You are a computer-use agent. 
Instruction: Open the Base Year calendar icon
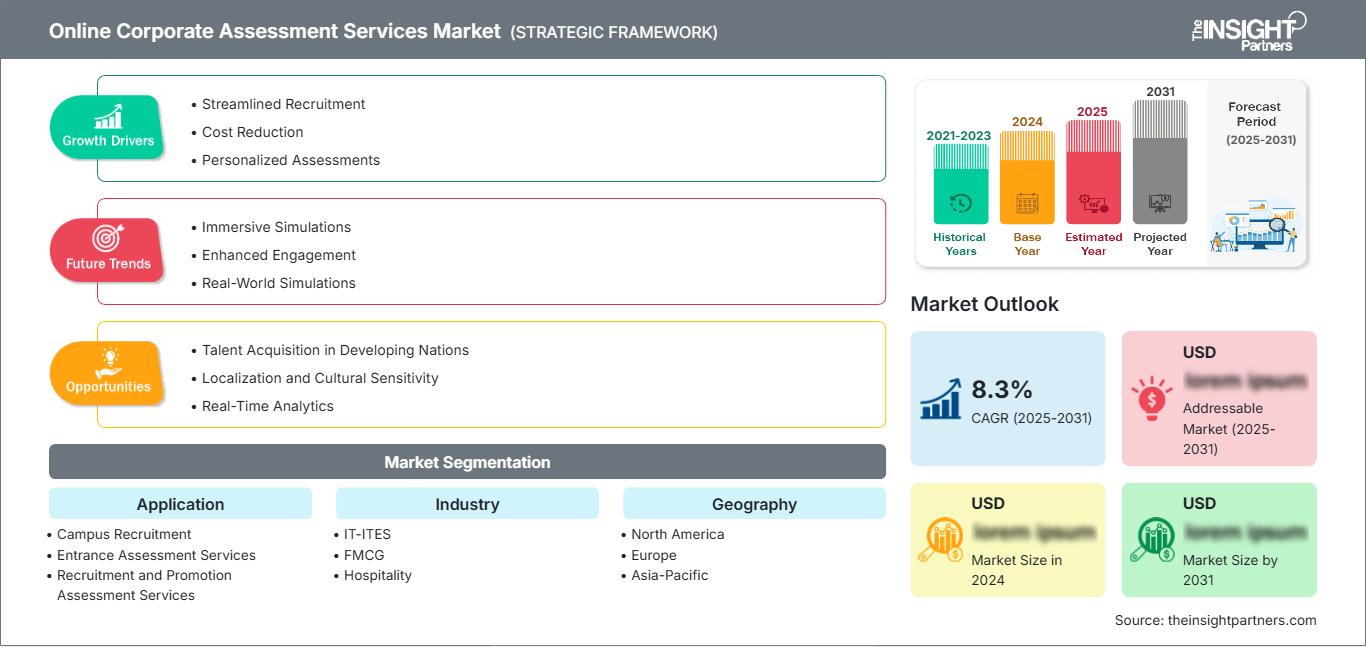1026,202
